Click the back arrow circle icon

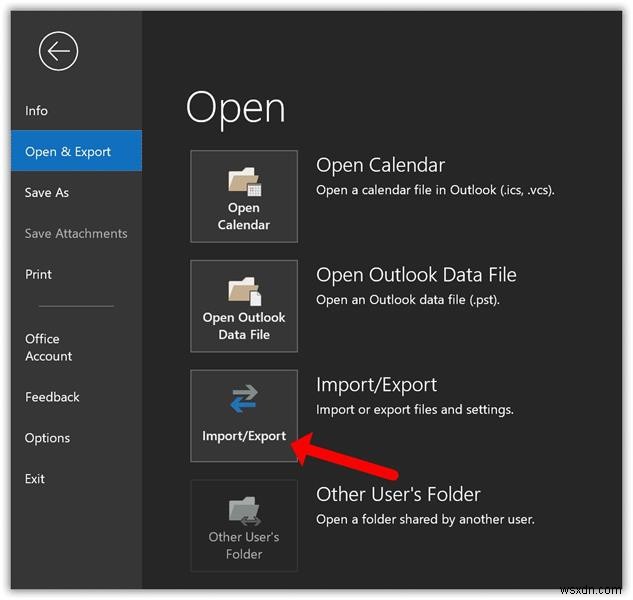59,51
